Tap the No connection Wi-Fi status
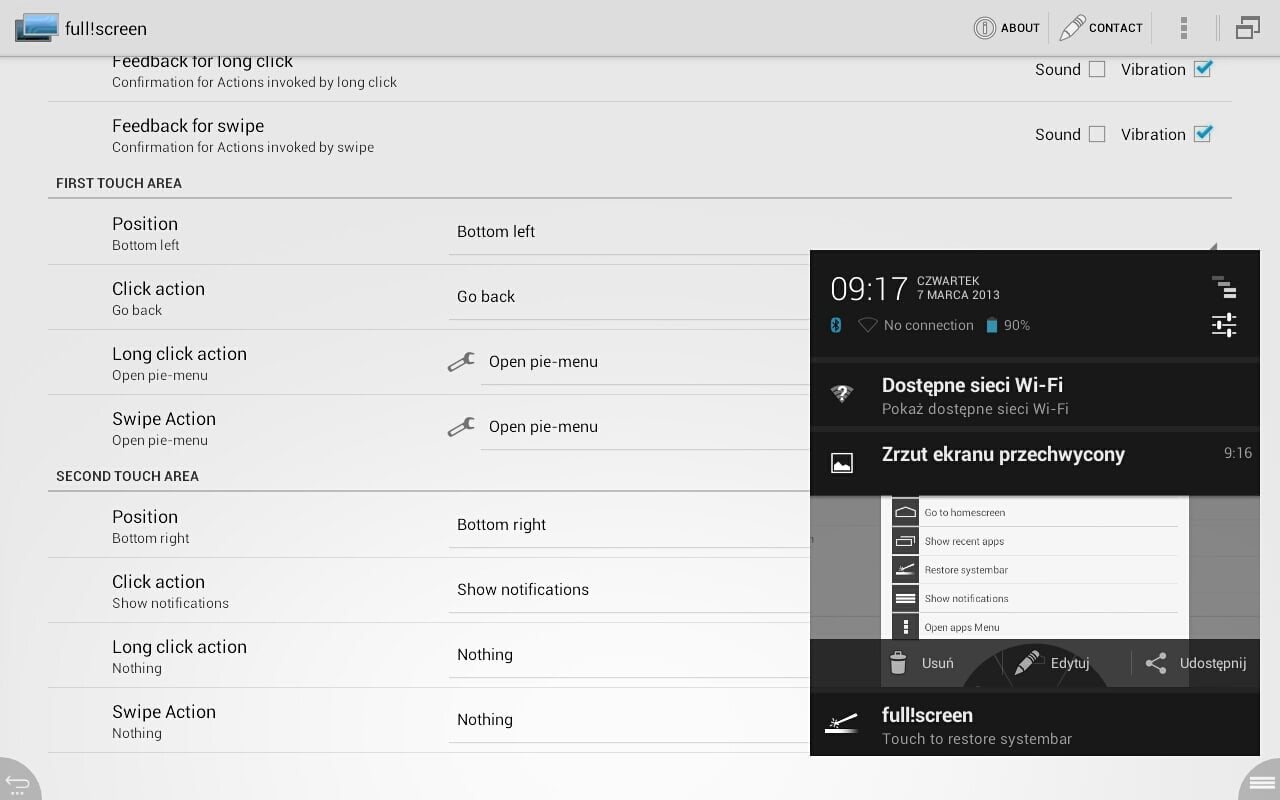Image resolution: width=1280 pixels, height=800 pixels. (x=915, y=325)
